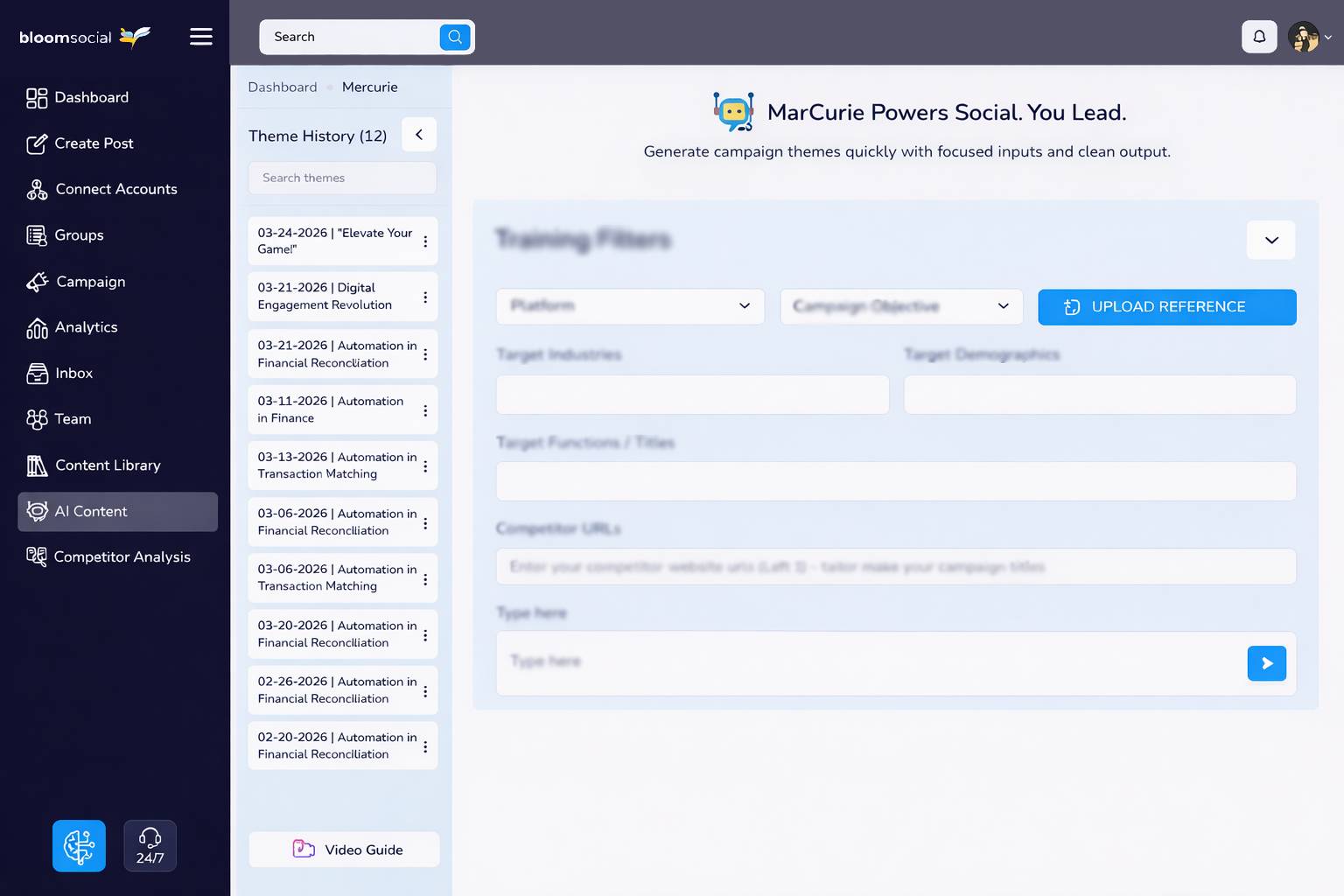
Task: Open the user profile avatar menu
Action: pyautogui.click(x=1308, y=37)
